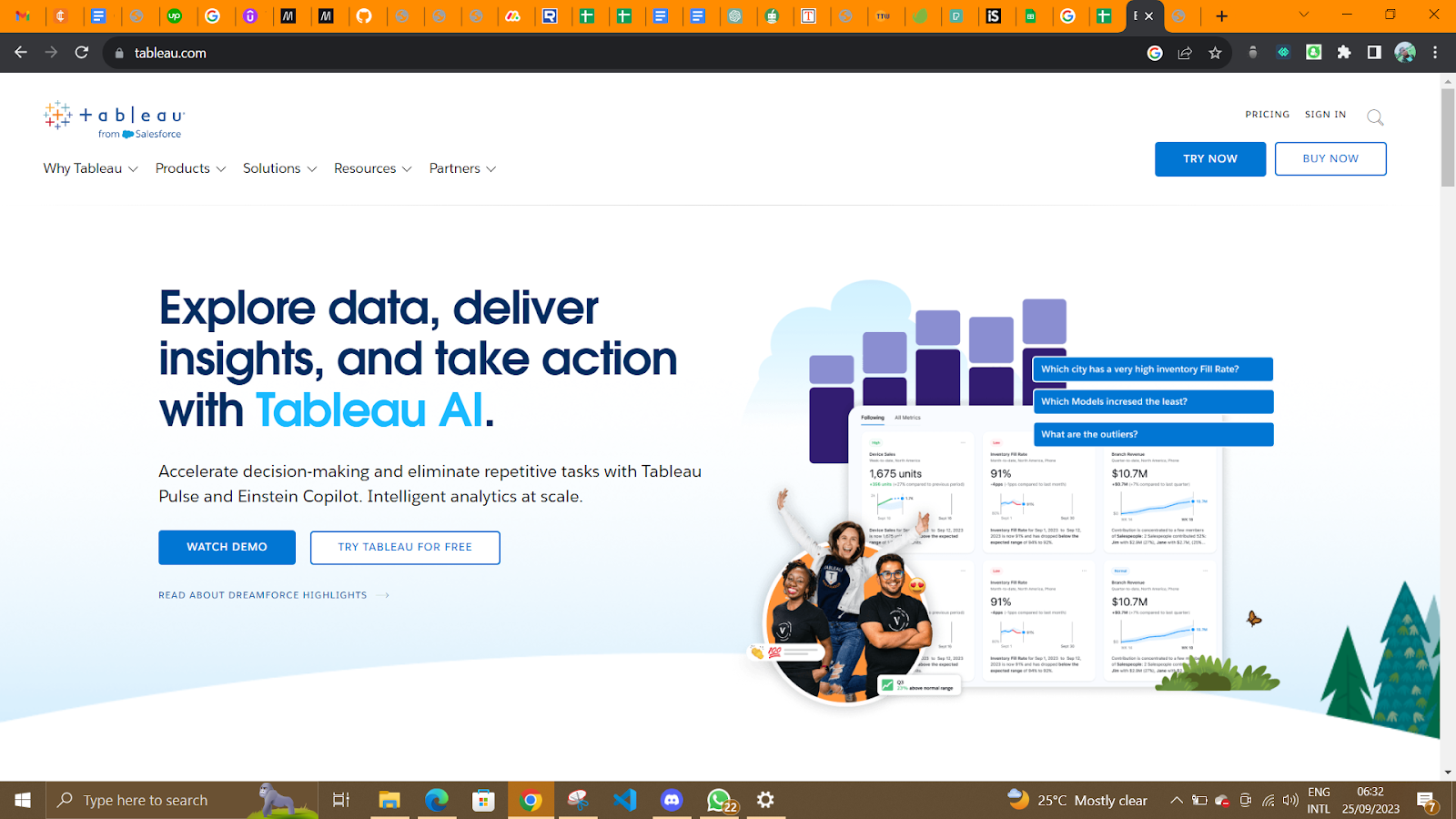Open File Explorer from taskbar
The height and width of the screenshot is (819, 1456).
(x=389, y=800)
